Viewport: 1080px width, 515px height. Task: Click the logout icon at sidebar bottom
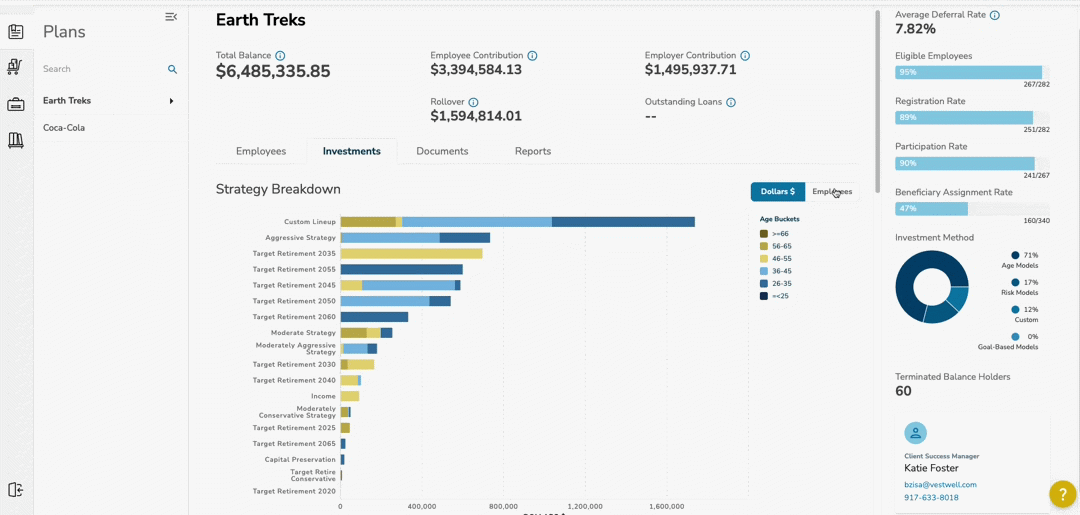click(15, 490)
